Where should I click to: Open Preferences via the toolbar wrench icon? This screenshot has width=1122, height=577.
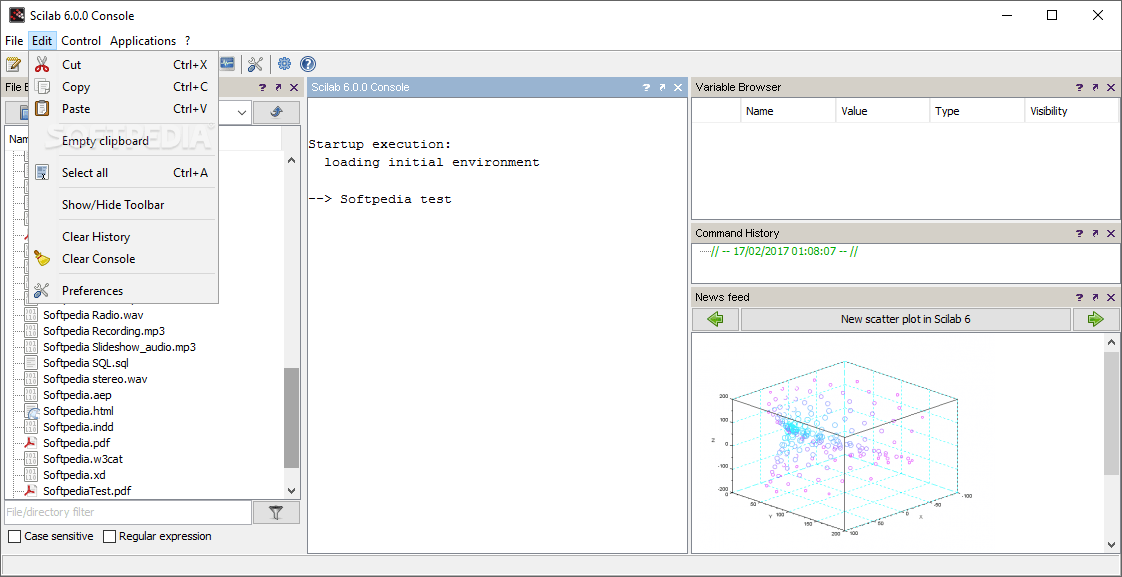pos(255,64)
